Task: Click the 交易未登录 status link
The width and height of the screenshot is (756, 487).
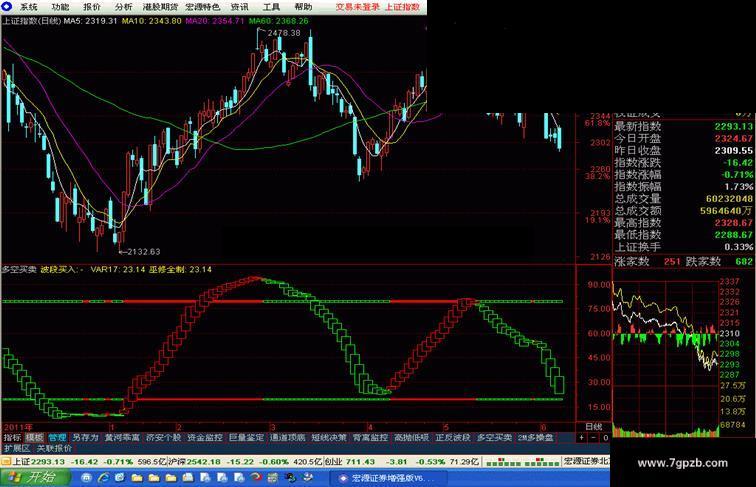Action: [358, 7]
